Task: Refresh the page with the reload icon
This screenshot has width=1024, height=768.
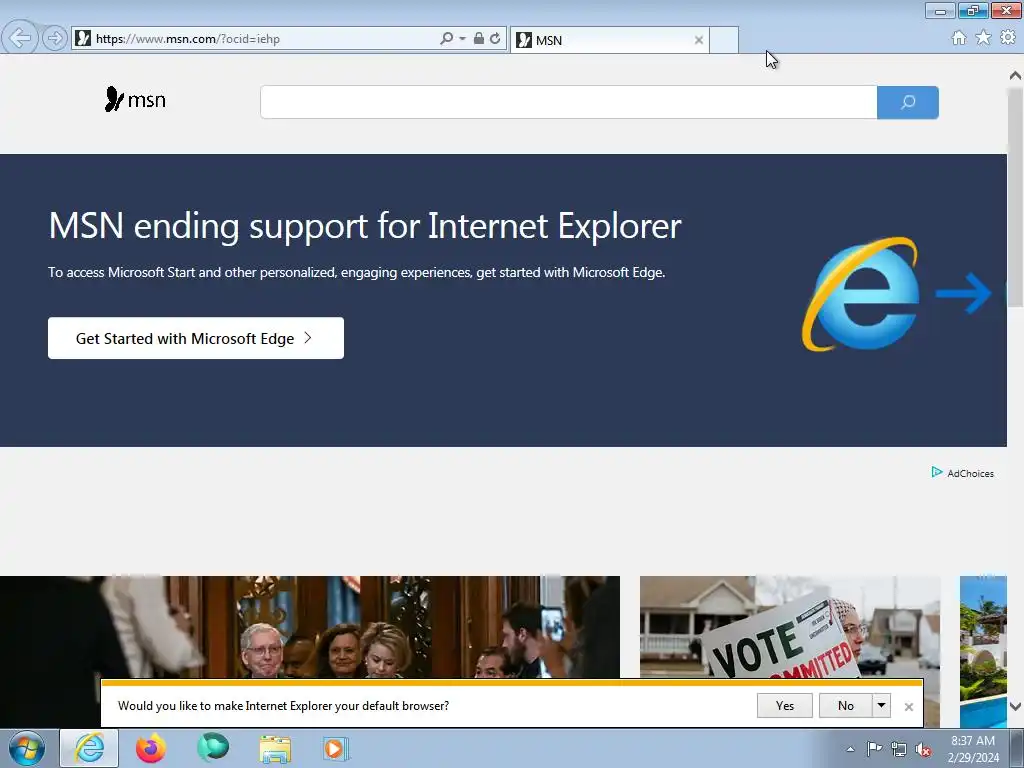Action: click(495, 39)
